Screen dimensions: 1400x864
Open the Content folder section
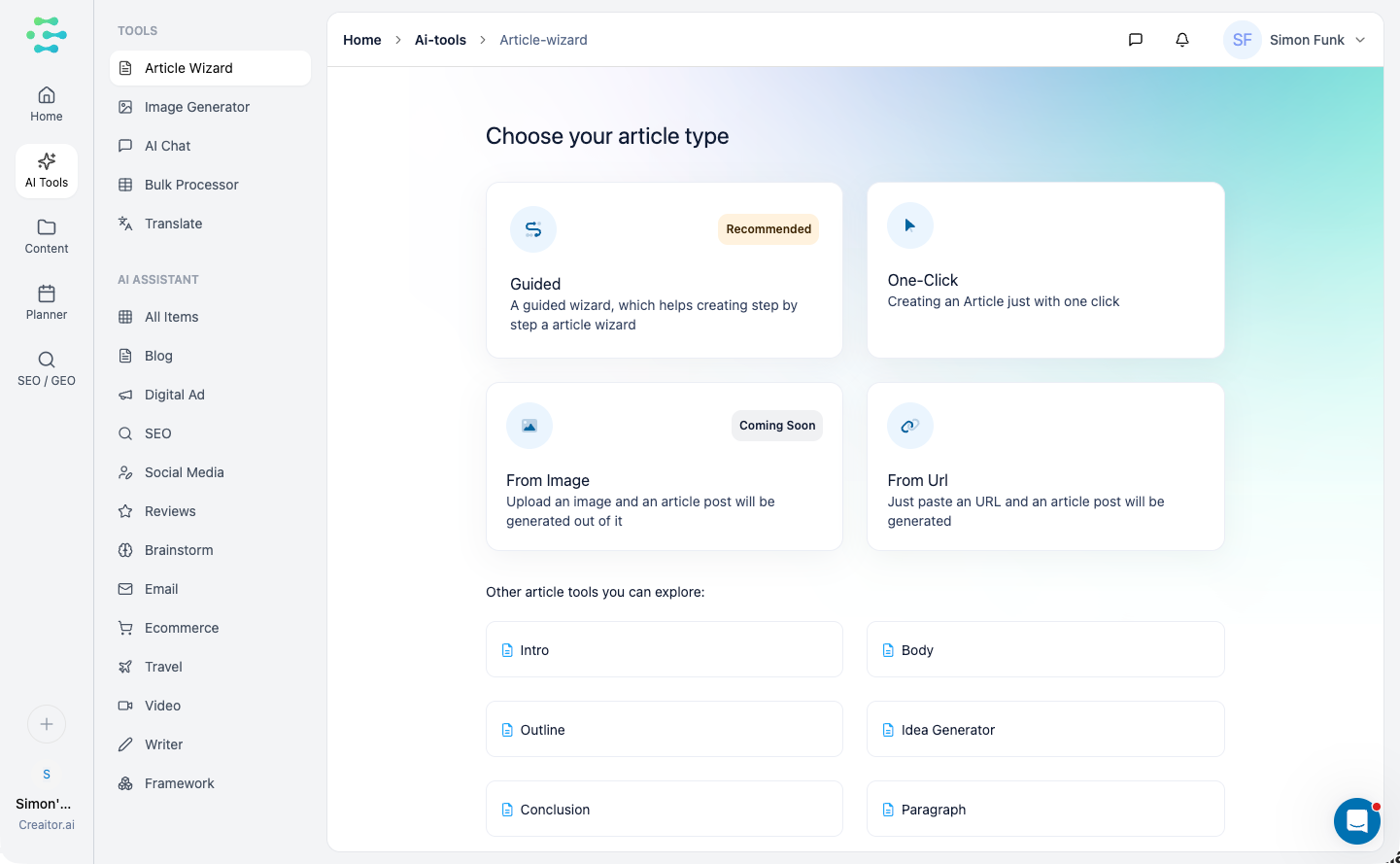tap(47, 236)
